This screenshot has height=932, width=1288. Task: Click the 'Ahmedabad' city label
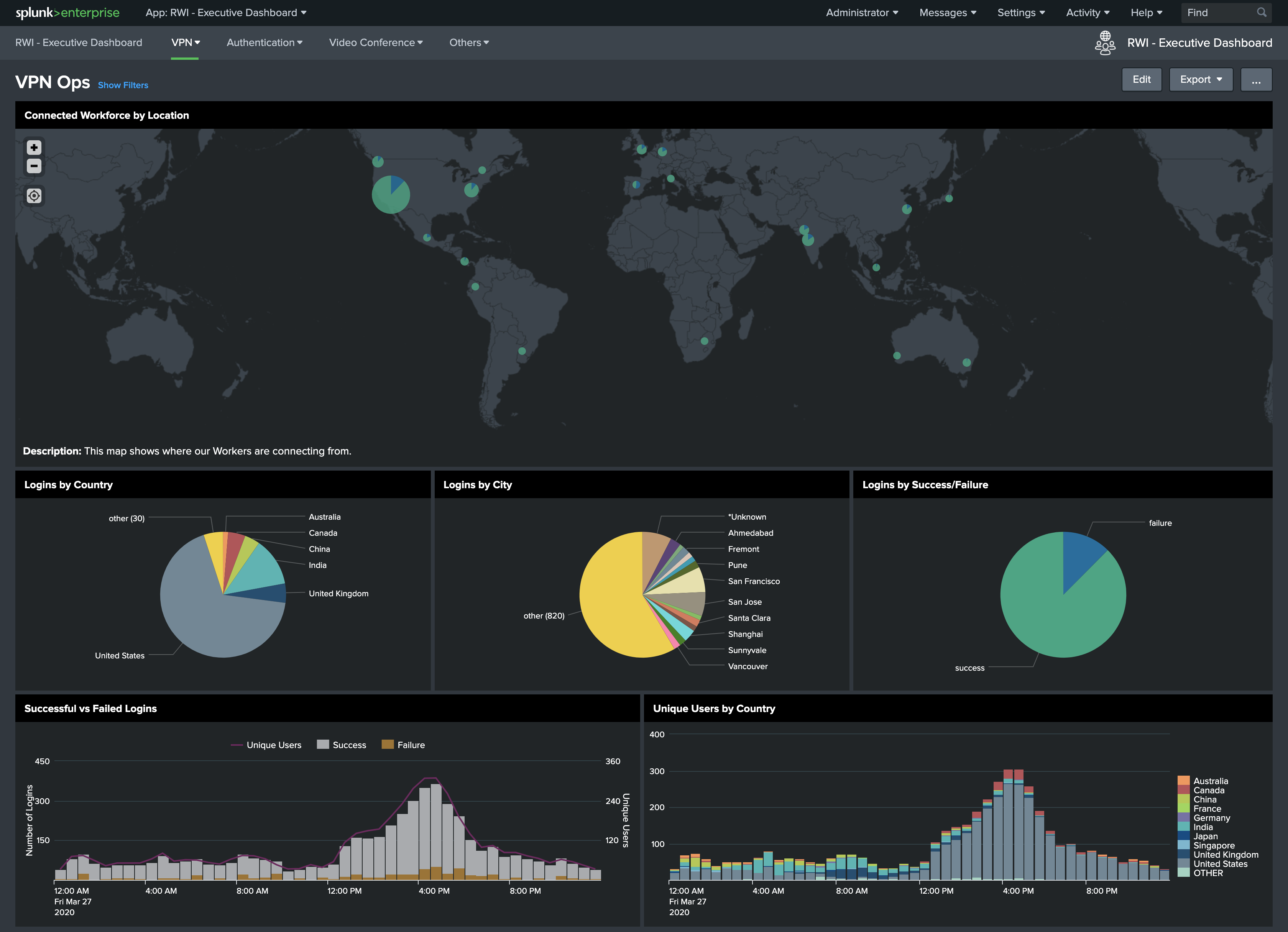[750, 533]
